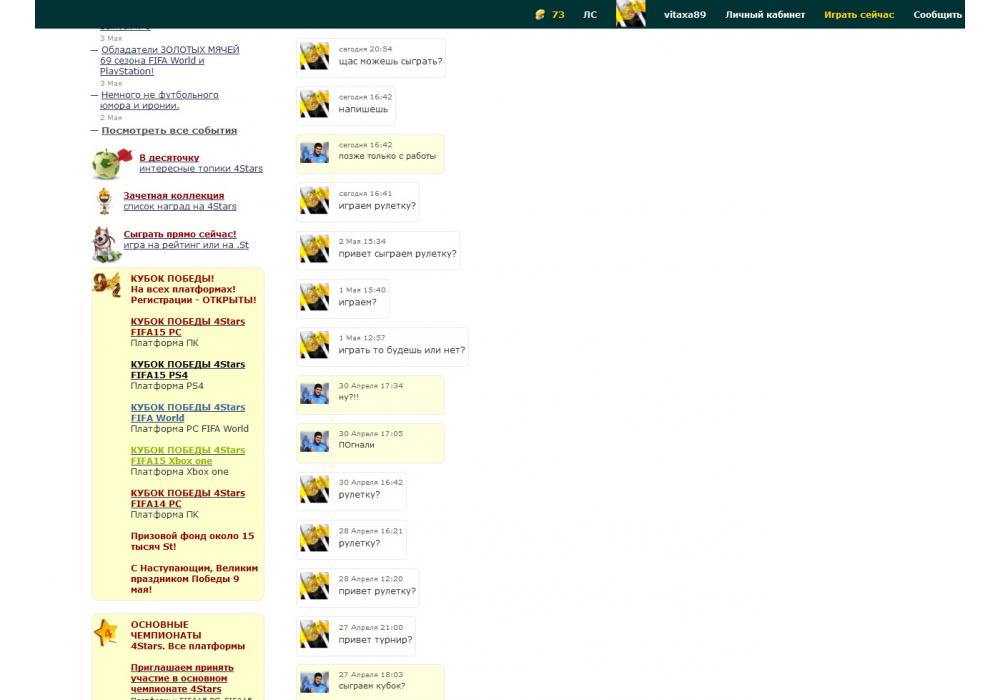Image resolution: width=1000 pixels, height=700 pixels.
Task: Open Личный кабинет from top bar
Action: tap(765, 15)
